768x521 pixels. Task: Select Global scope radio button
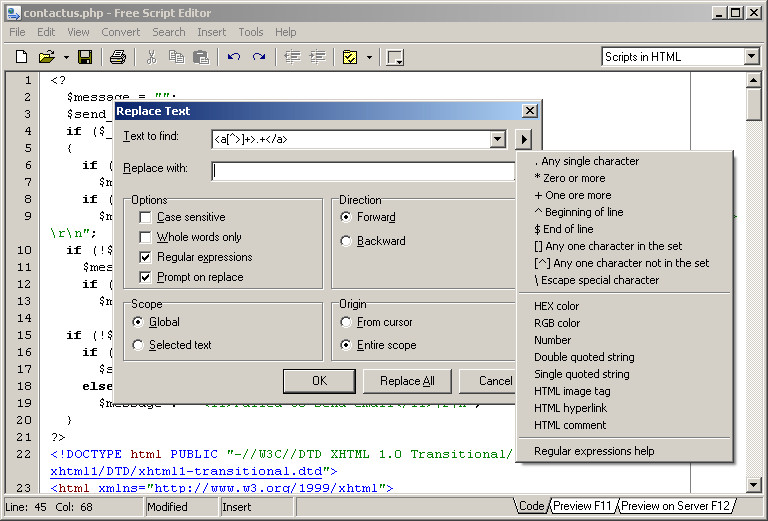[x=138, y=322]
